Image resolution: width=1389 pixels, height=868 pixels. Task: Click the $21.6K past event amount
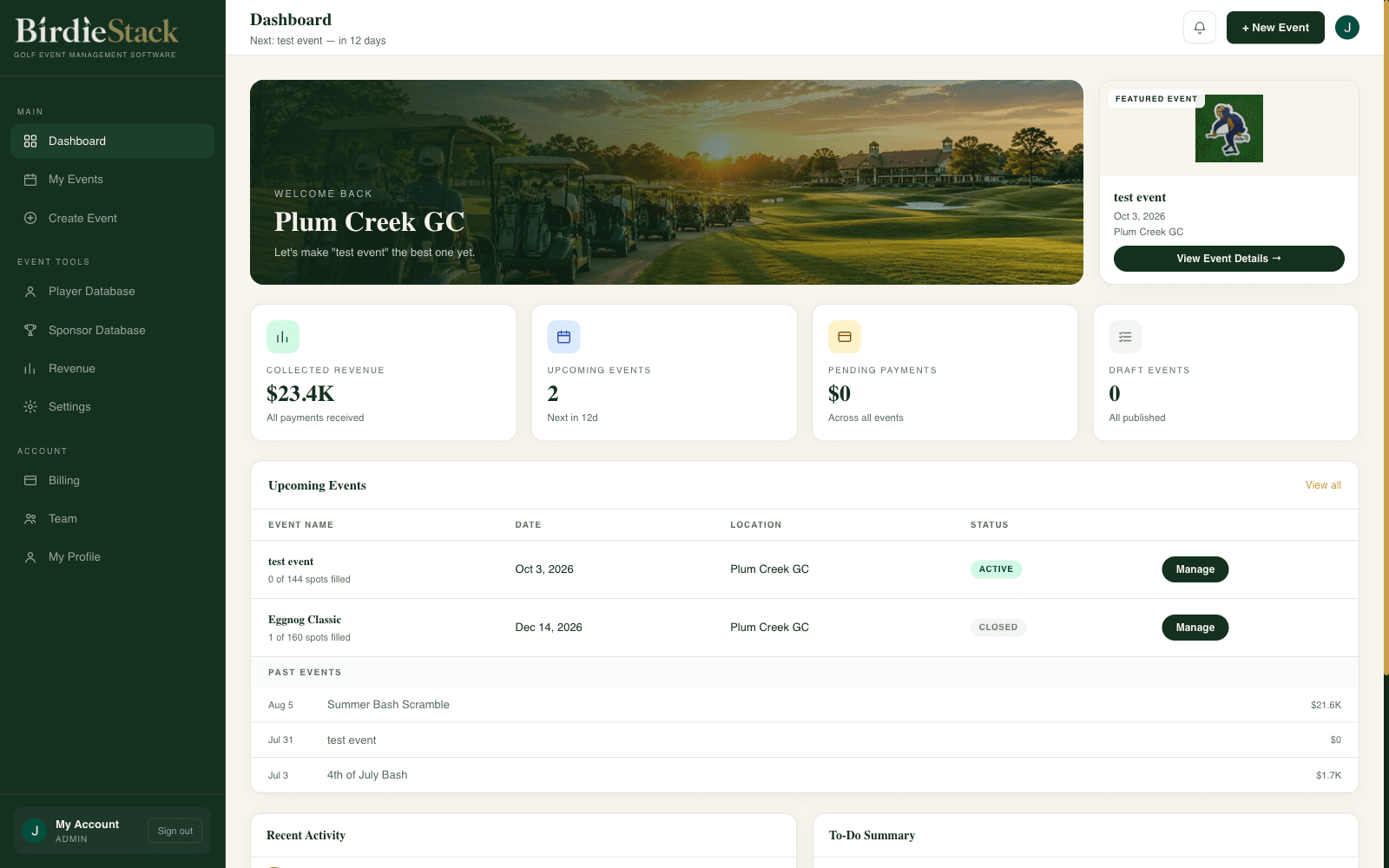click(x=1326, y=705)
